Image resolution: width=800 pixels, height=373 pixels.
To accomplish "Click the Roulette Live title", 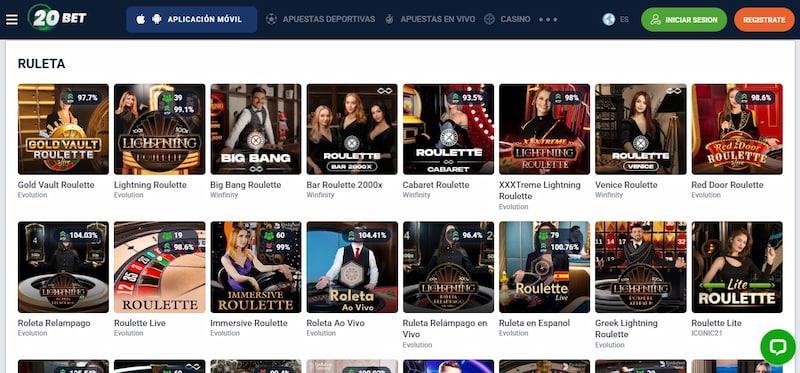I will tap(140, 323).
